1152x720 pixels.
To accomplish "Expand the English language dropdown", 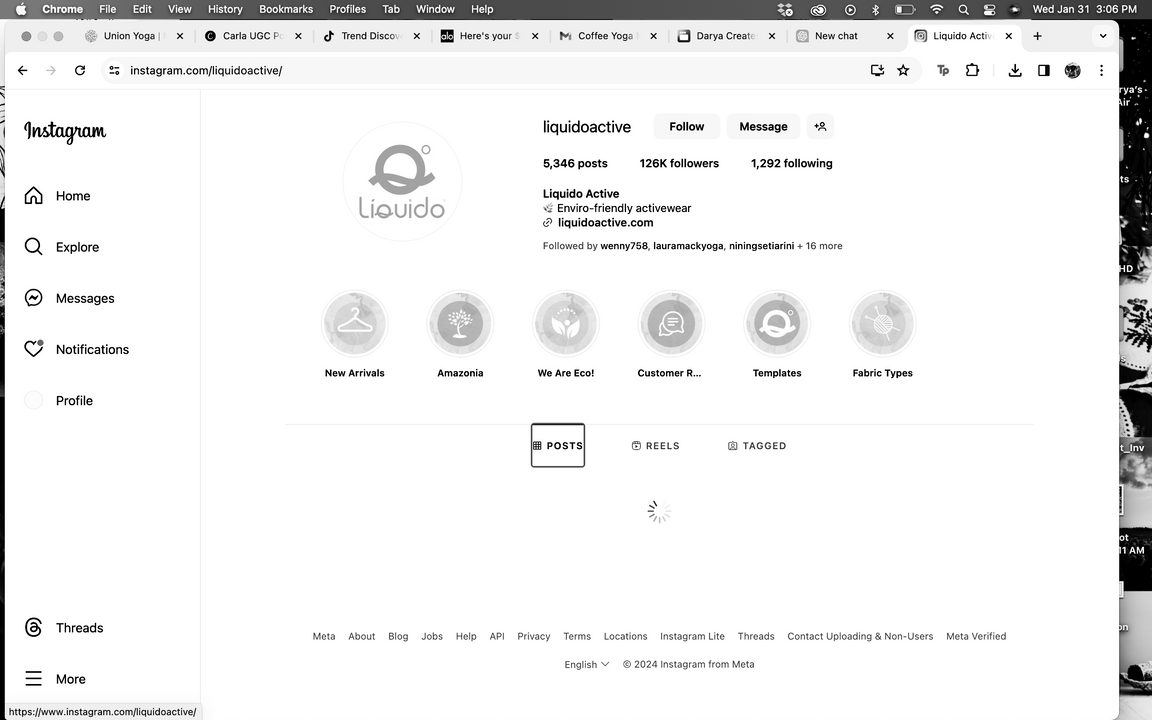I will click(x=587, y=664).
